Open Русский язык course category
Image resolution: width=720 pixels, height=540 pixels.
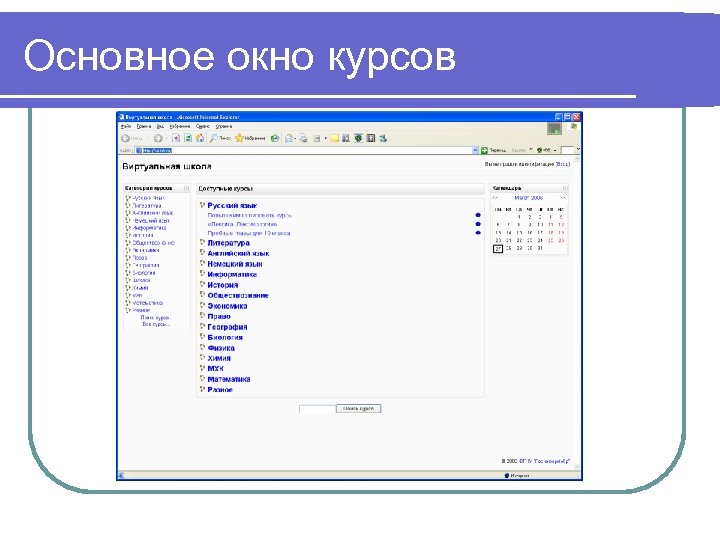(x=232, y=206)
